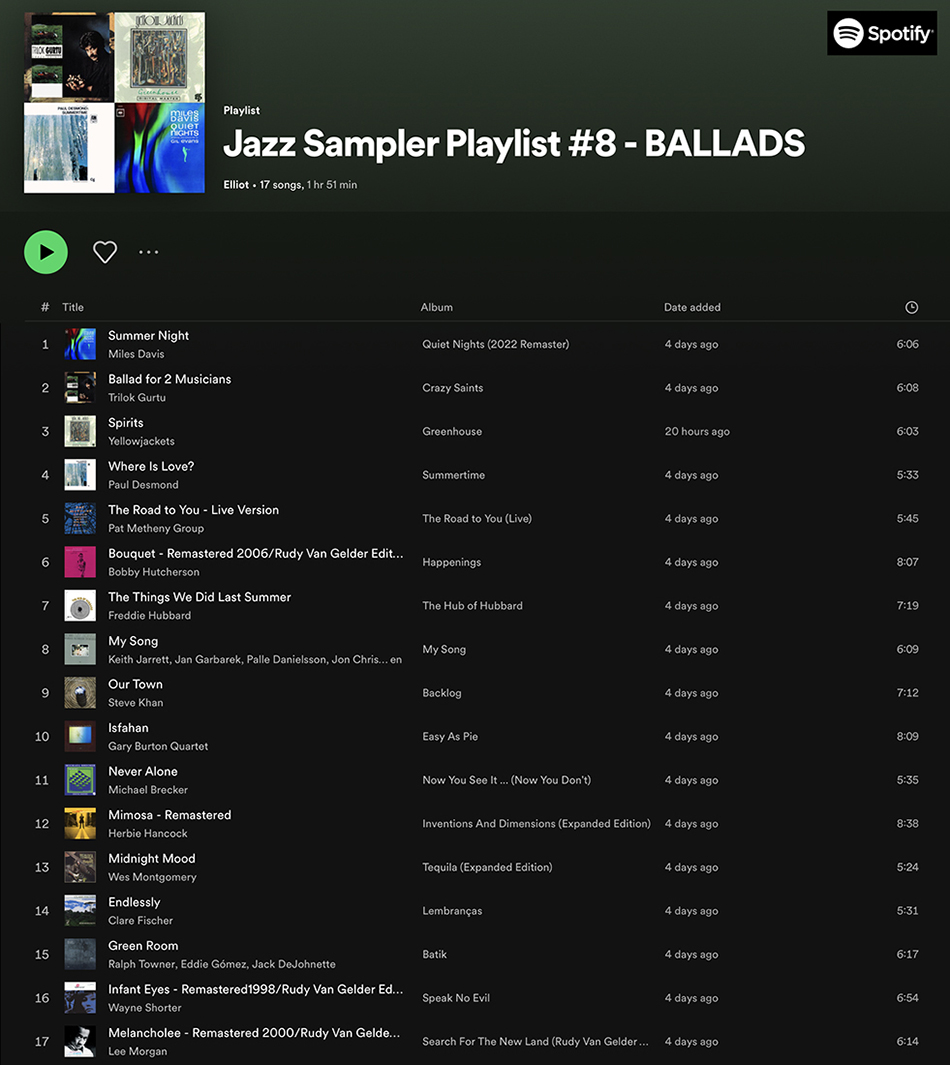Open the Keith Jarrett artist link

point(139,659)
